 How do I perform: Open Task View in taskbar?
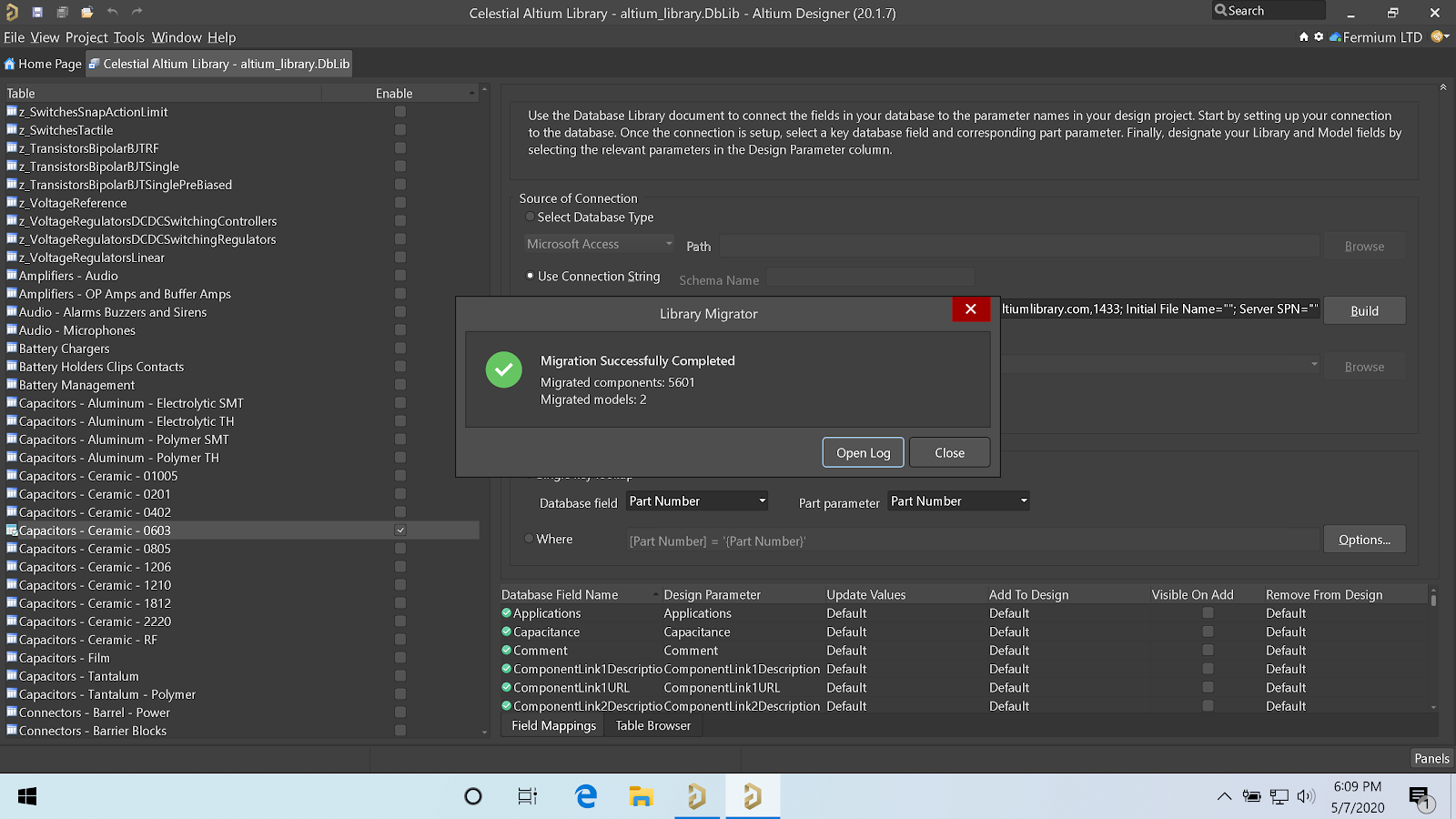(528, 796)
